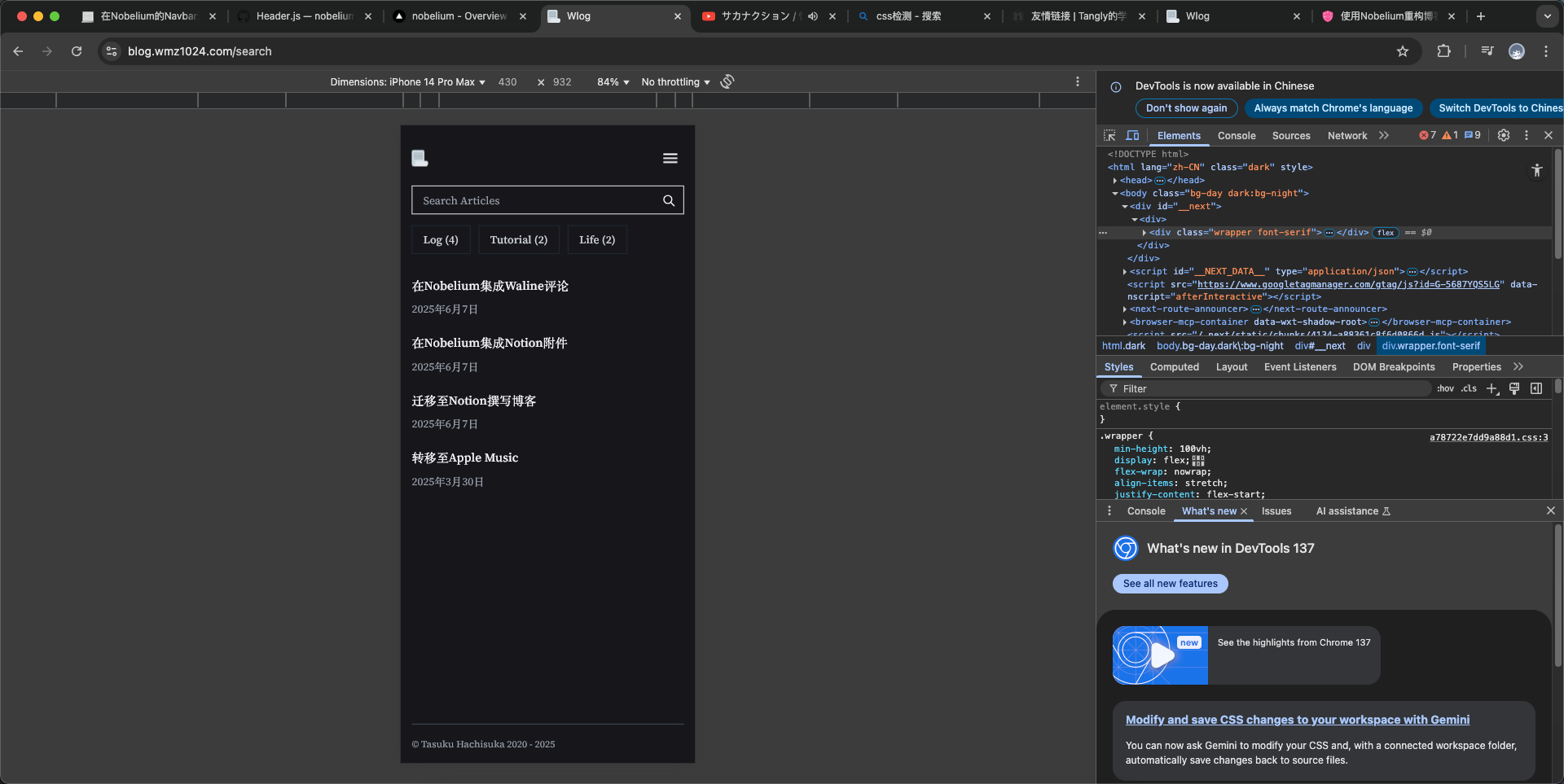Toggle the device toolbar icon

point(1132,135)
